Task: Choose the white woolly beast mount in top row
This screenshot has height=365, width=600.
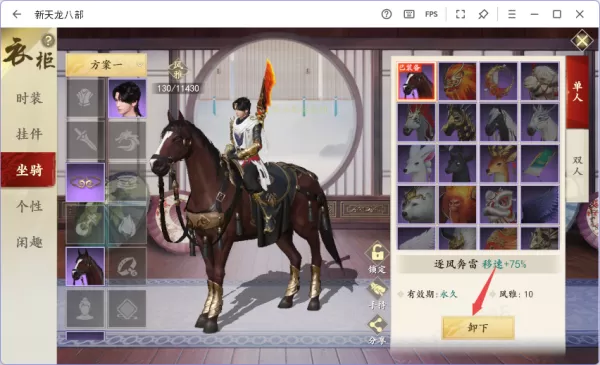Action: coord(540,81)
